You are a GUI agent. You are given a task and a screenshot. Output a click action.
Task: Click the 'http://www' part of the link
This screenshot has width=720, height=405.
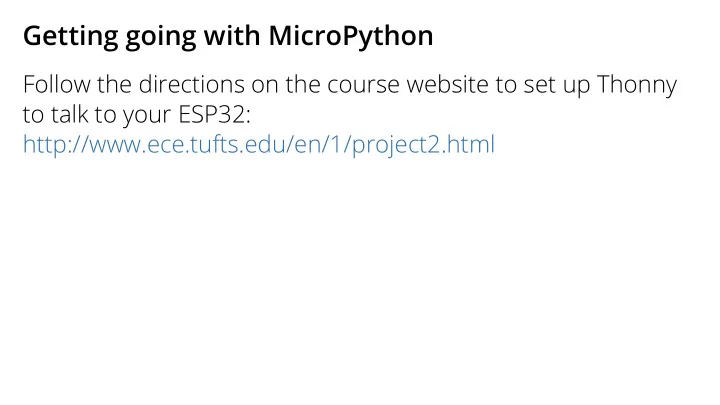tap(83, 144)
